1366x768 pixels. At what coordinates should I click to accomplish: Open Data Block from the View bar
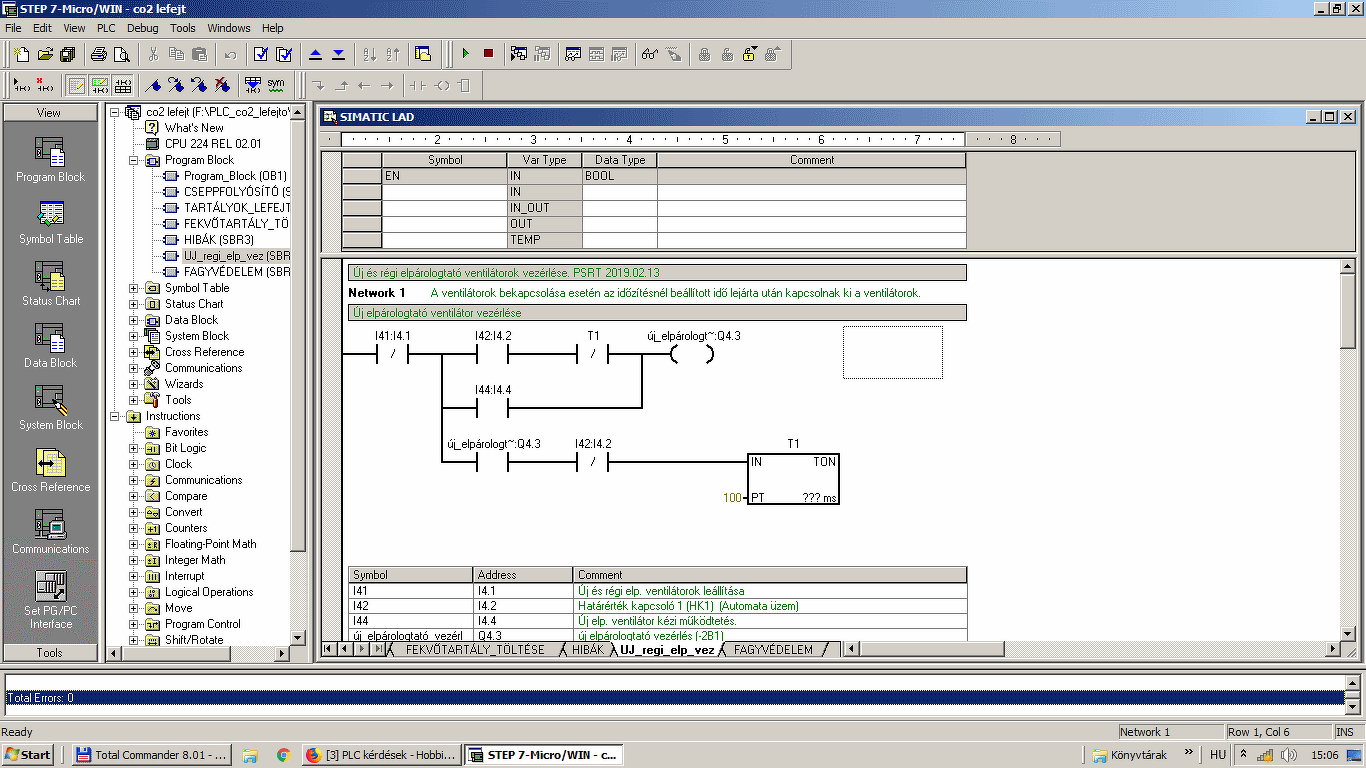point(50,346)
